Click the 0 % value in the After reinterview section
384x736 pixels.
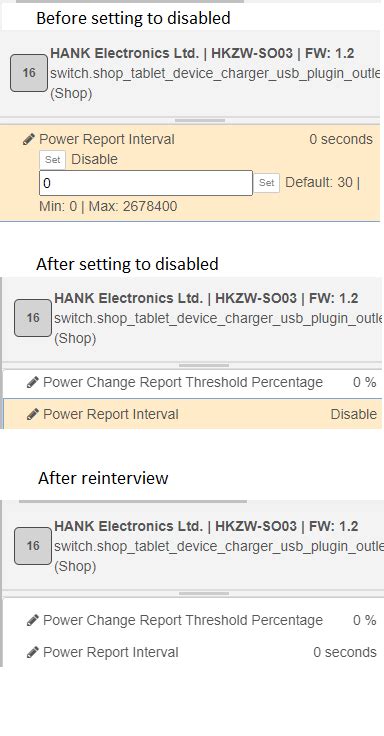tap(364, 620)
